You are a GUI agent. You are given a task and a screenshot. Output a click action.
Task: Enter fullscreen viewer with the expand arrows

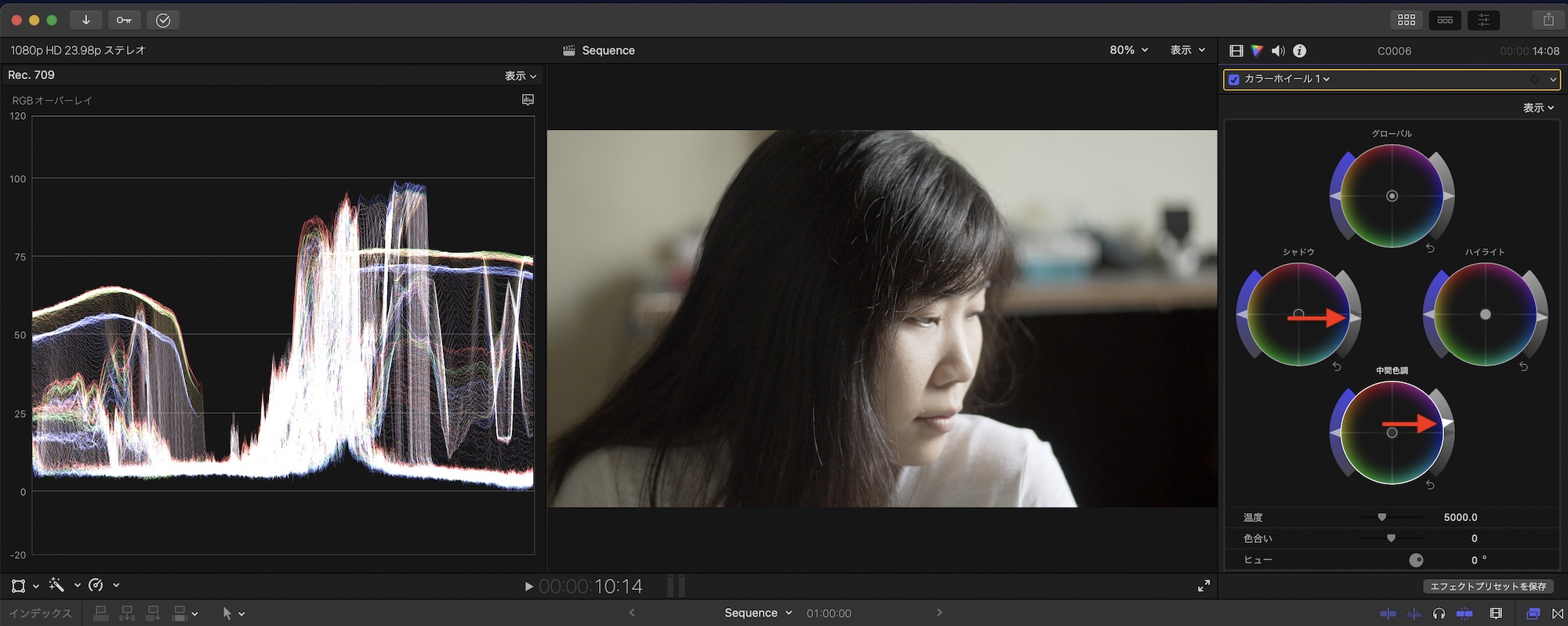[1203, 586]
